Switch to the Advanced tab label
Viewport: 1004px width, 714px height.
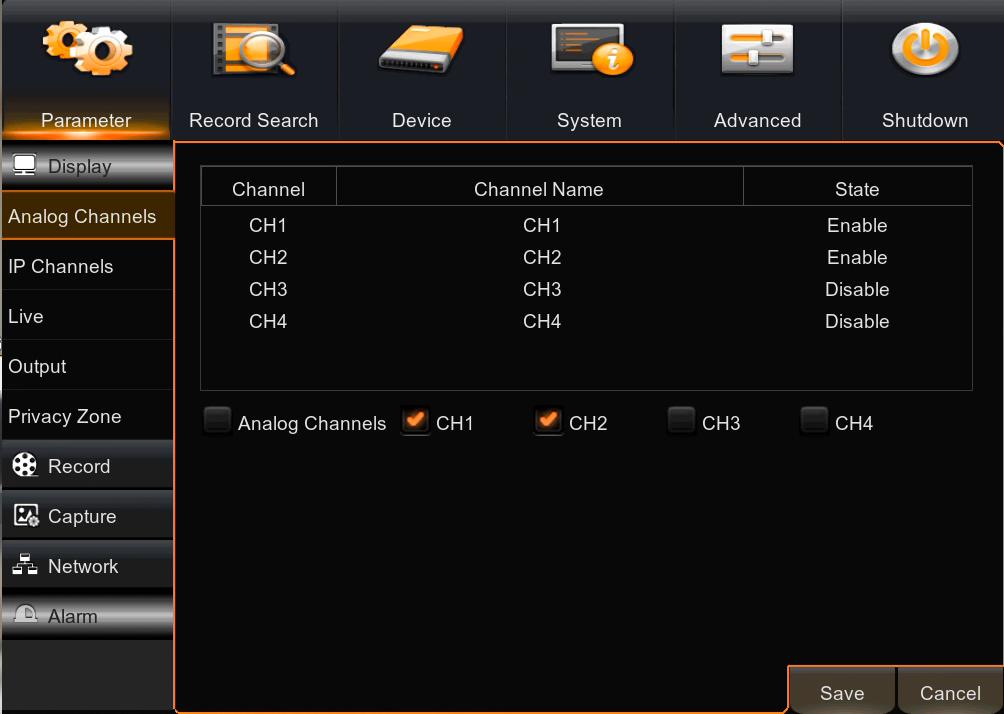pos(757,120)
